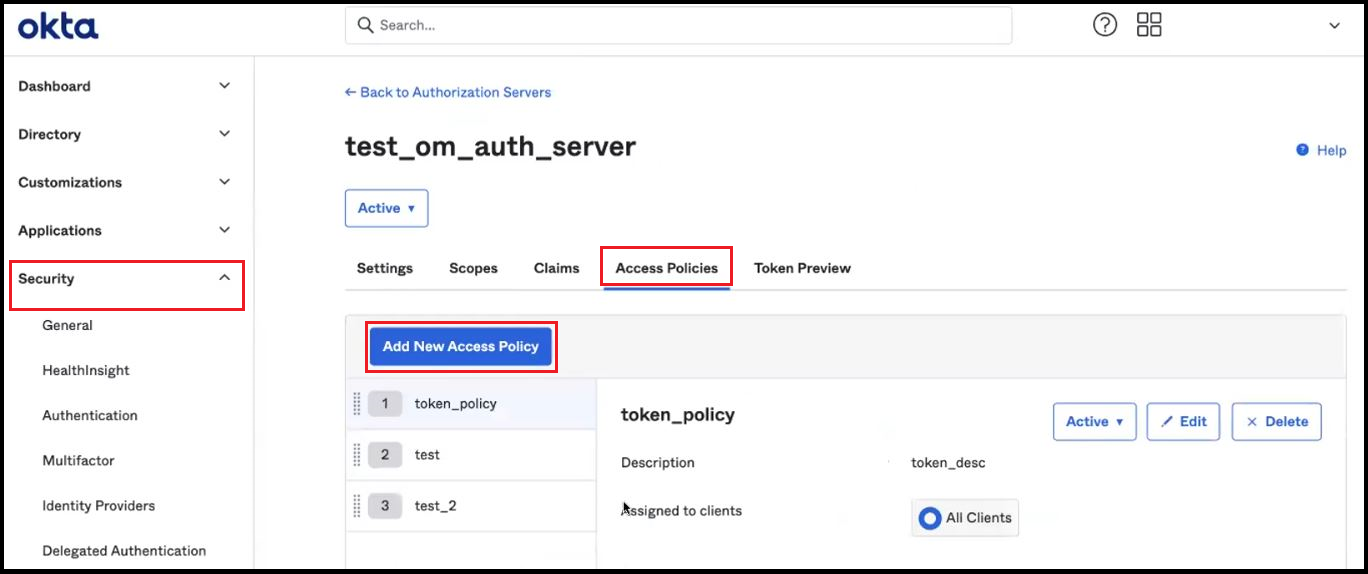
Task: Click the Okta logo
Action: point(58,26)
